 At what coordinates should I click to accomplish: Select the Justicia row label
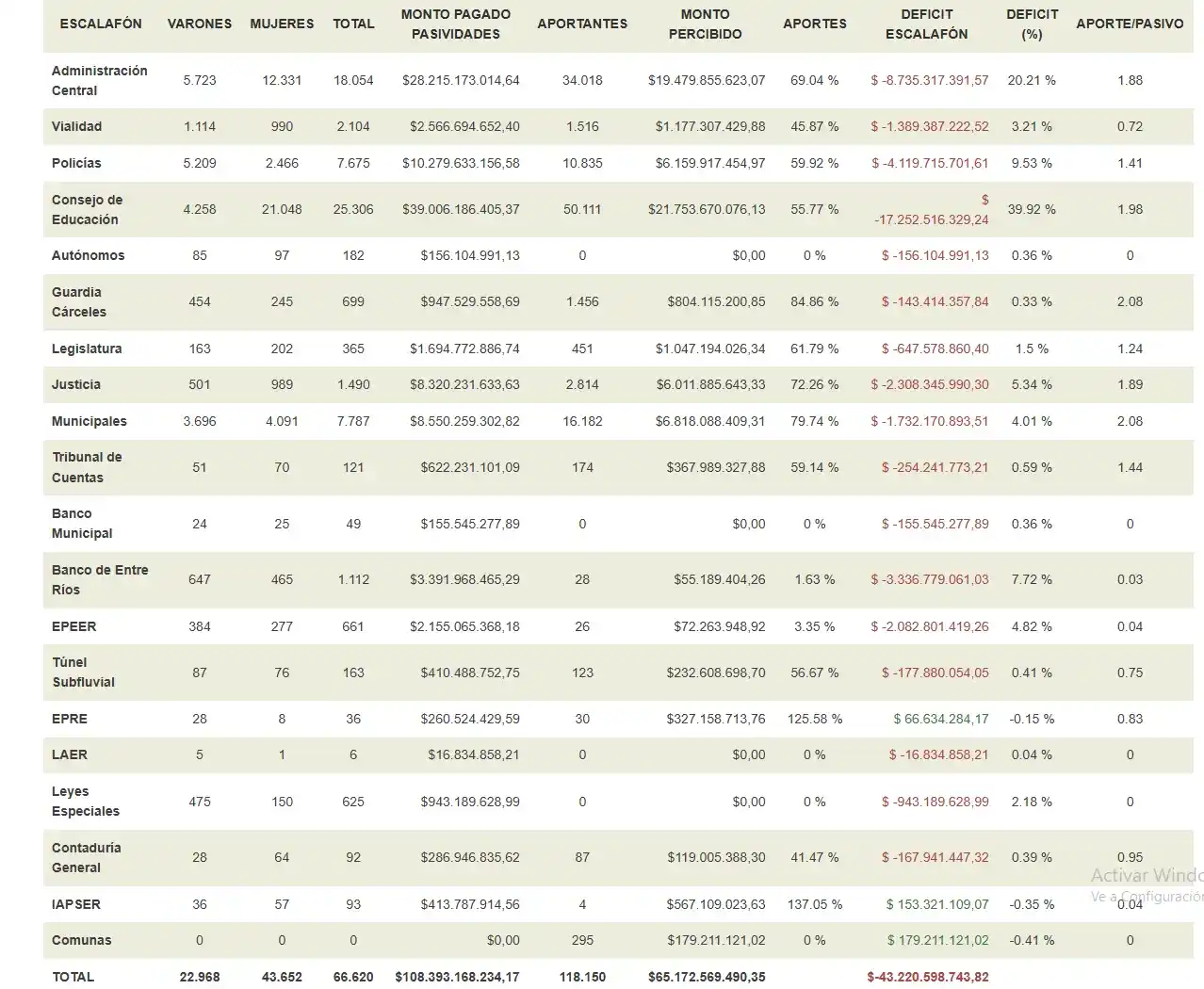tap(76, 384)
